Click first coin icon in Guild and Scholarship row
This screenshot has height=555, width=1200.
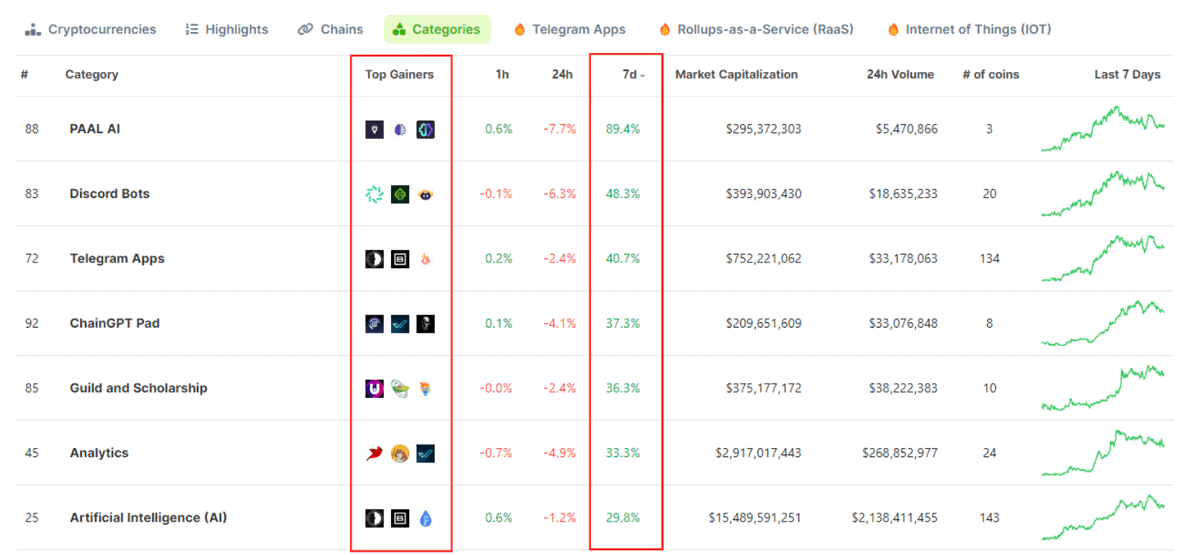click(374, 388)
